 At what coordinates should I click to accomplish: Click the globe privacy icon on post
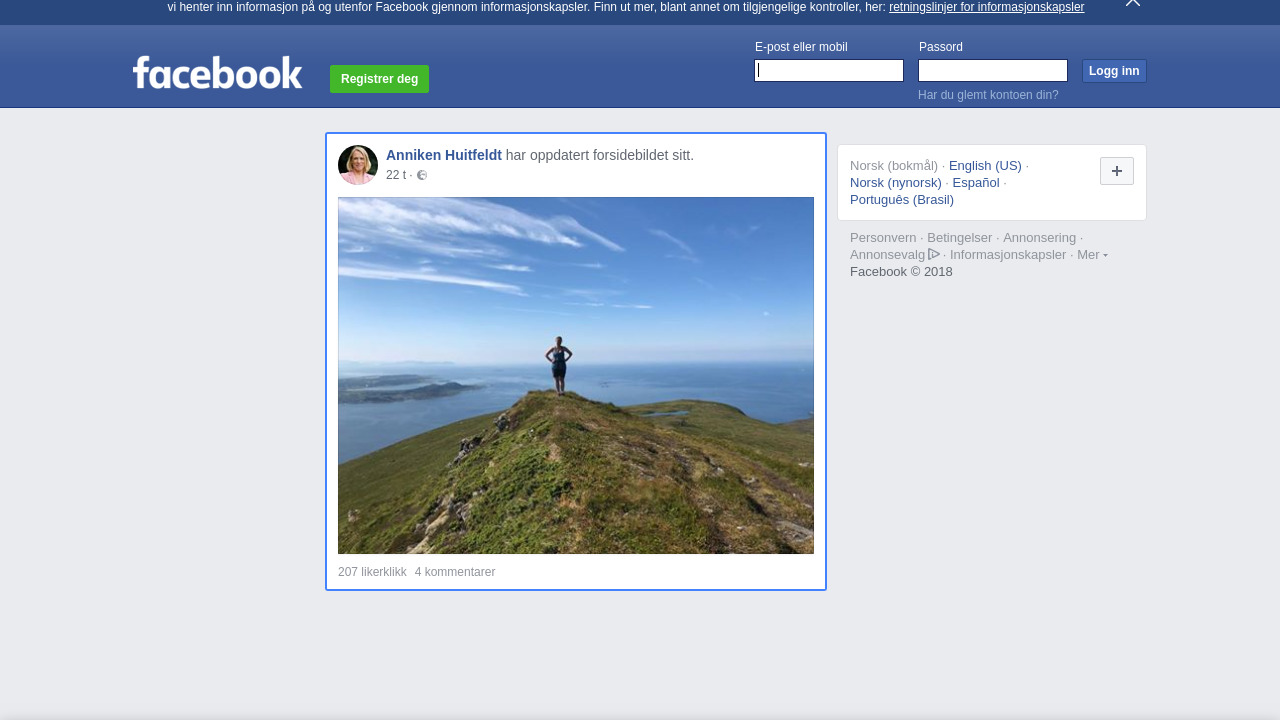click(x=422, y=175)
